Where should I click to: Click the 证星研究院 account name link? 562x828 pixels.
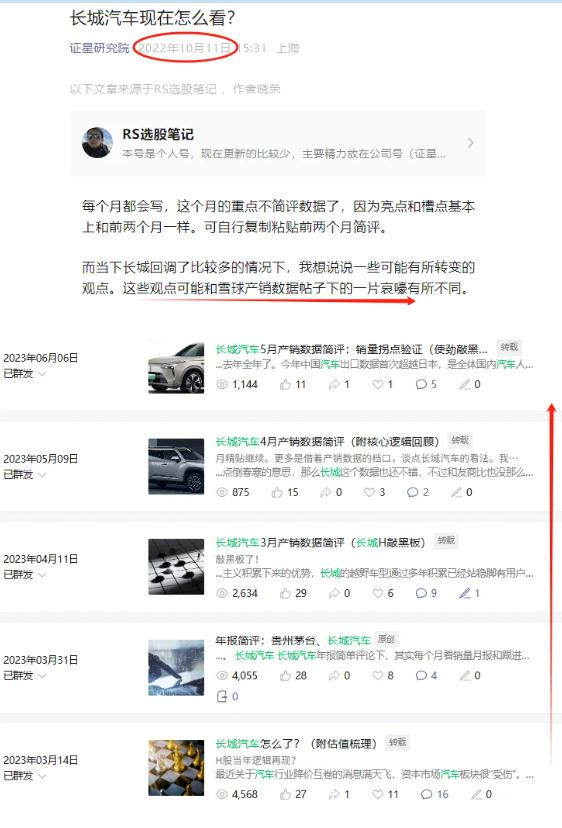pyautogui.click(x=99, y=48)
